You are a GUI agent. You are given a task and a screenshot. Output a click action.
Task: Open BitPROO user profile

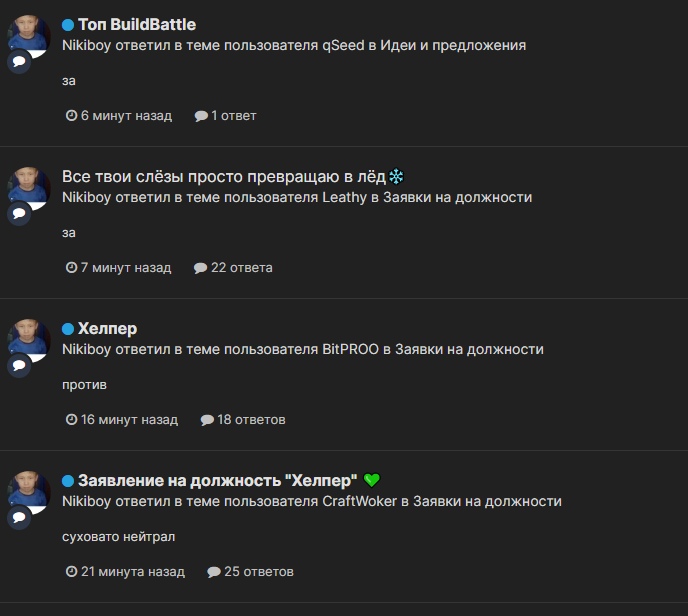350,349
